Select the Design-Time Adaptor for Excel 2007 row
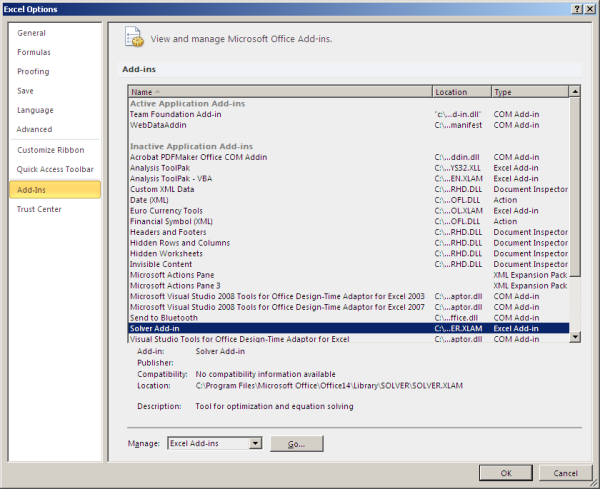Viewport: 600px width, 489px height. 349,307
